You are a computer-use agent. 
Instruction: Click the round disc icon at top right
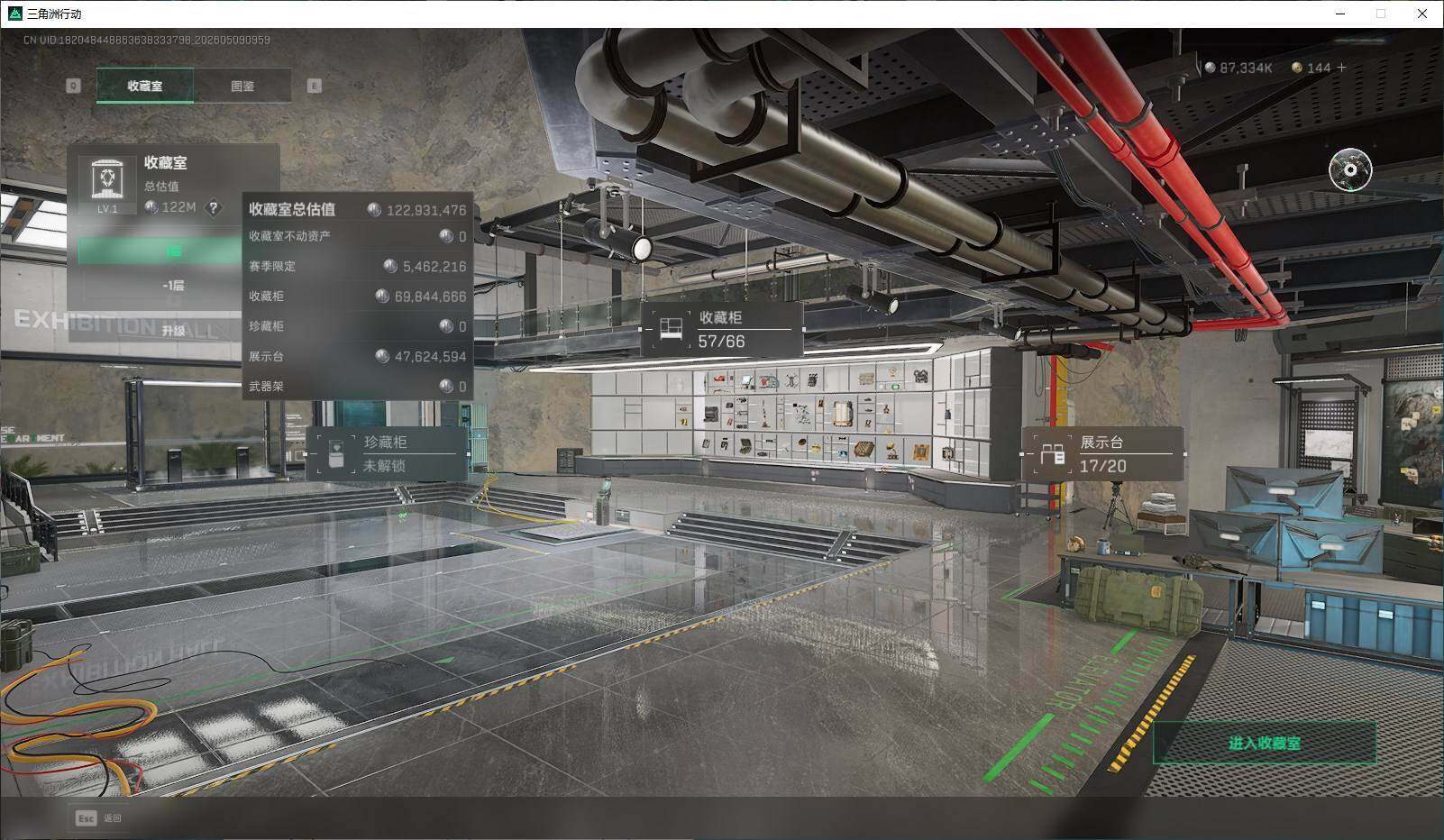[1350, 169]
